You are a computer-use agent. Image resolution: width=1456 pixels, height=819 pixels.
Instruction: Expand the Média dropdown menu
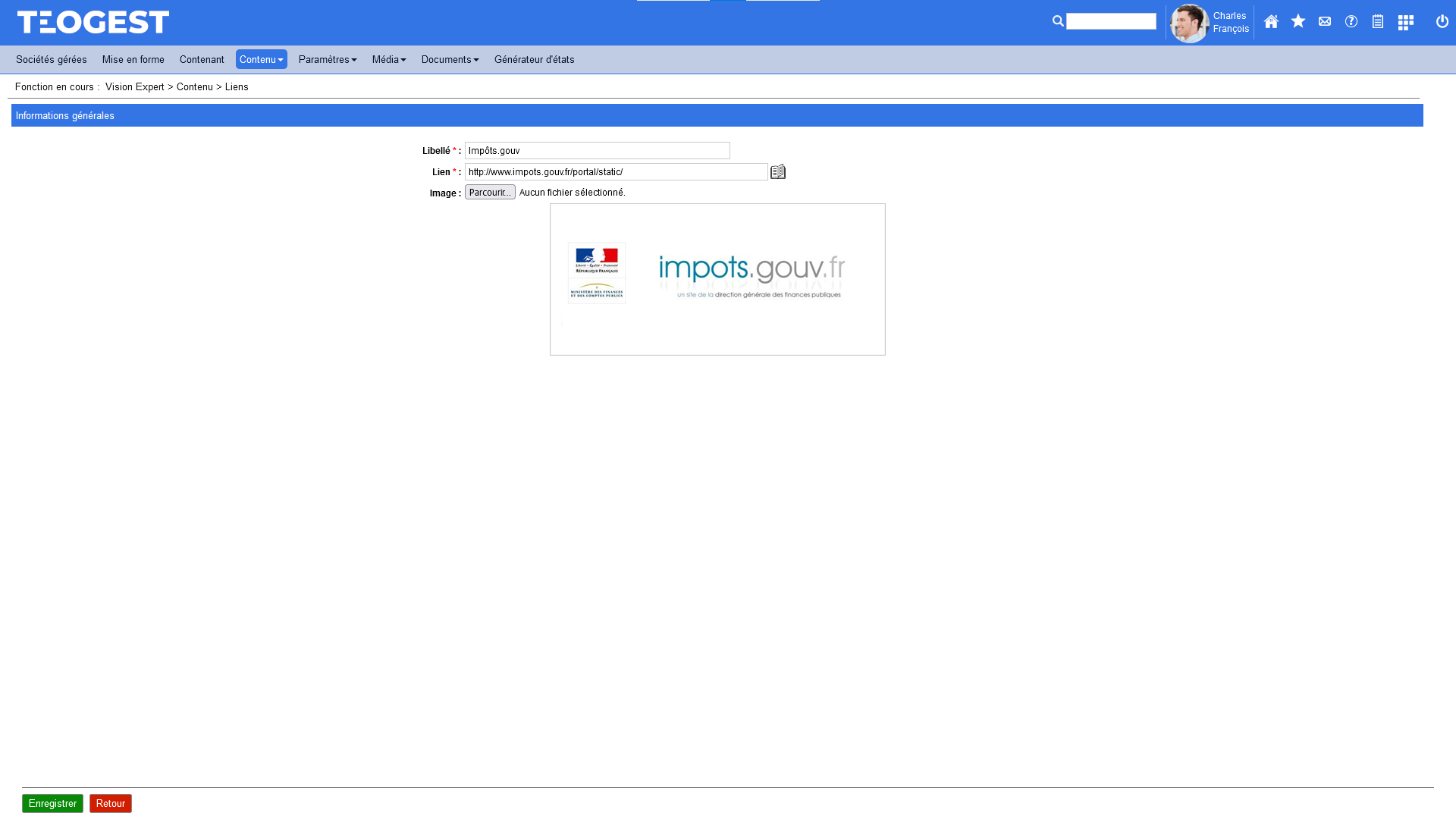click(389, 59)
